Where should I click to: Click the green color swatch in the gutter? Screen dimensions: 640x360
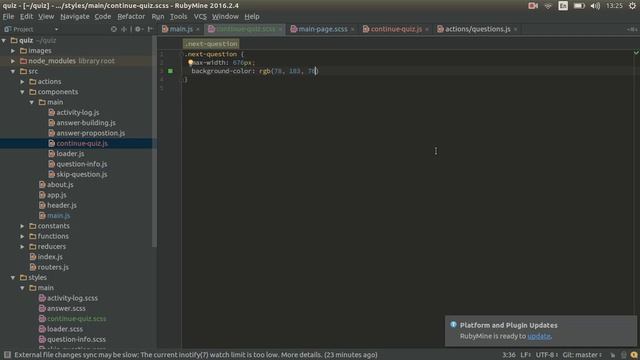(171, 71)
